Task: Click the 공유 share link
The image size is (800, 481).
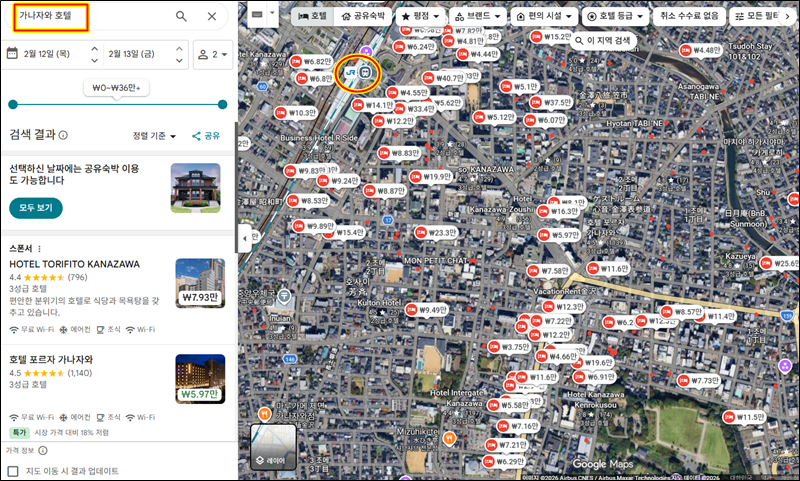Action: click(206, 136)
